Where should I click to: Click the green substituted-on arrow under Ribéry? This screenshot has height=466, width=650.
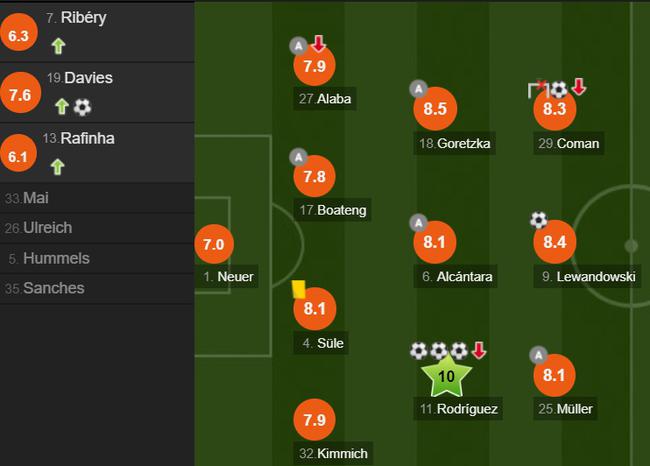[58, 46]
